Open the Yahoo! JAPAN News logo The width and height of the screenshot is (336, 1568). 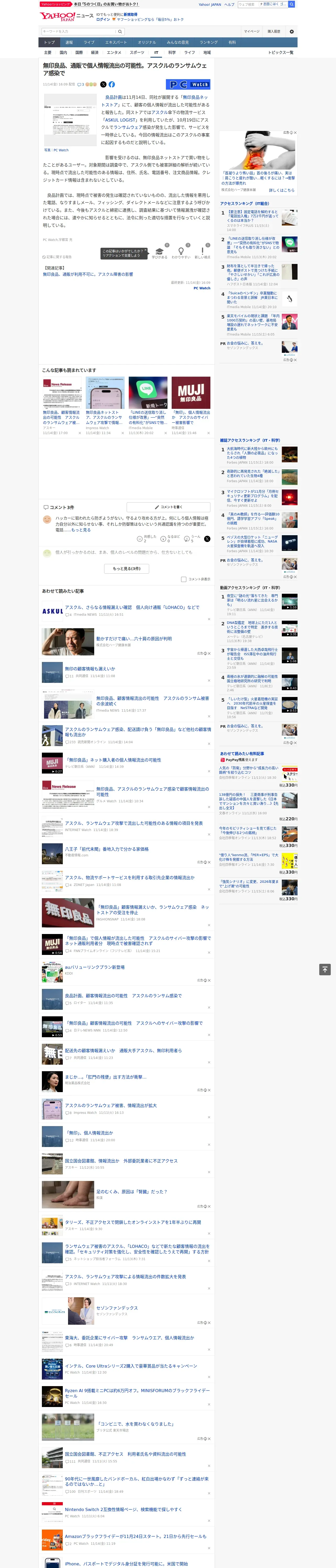pyautogui.click(x=66, y=16)
